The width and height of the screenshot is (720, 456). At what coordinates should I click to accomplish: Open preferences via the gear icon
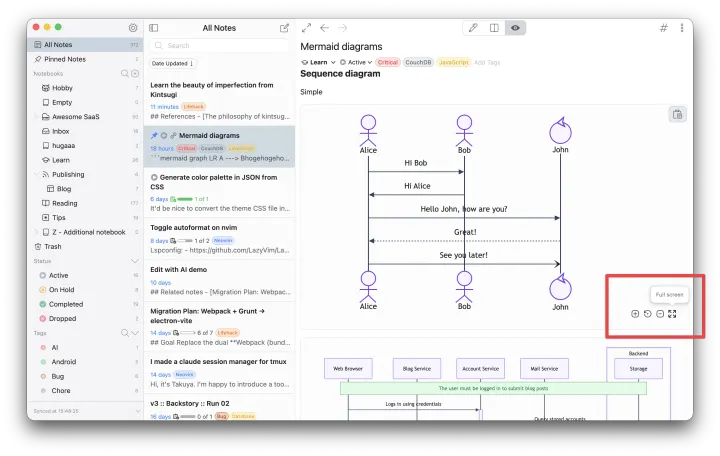coord(133,28)
